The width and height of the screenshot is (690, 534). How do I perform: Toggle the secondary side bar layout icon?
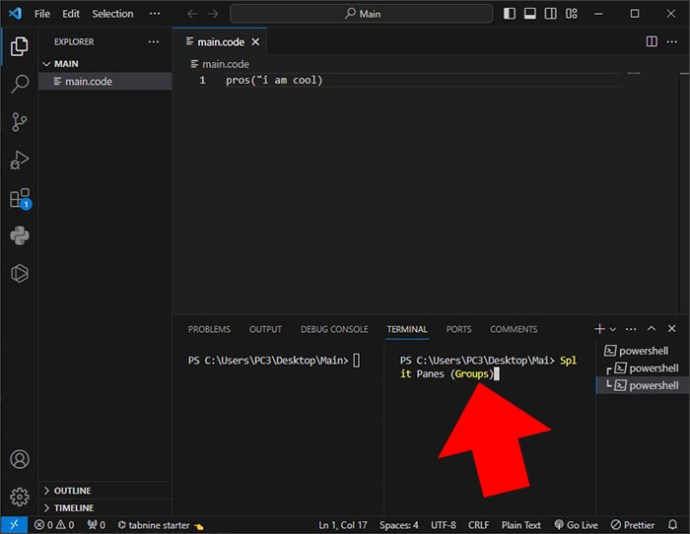pyautogui.click(x=551, y=14)
